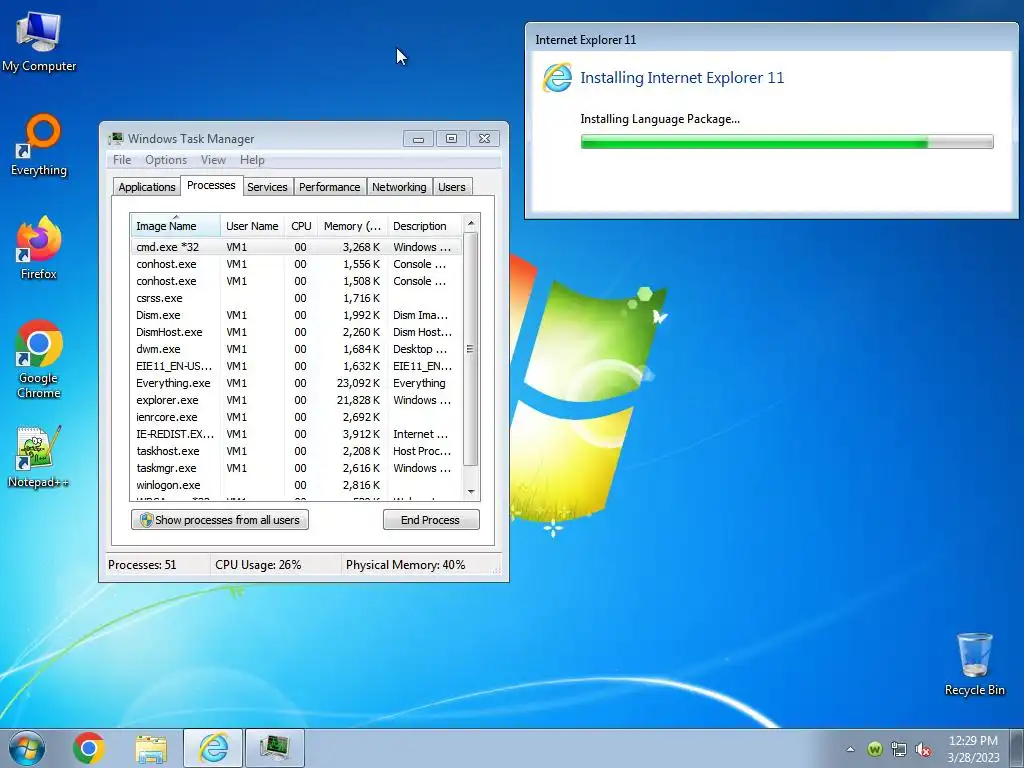Open the View menu
The image size is (1024, 768).
(213, 160)
